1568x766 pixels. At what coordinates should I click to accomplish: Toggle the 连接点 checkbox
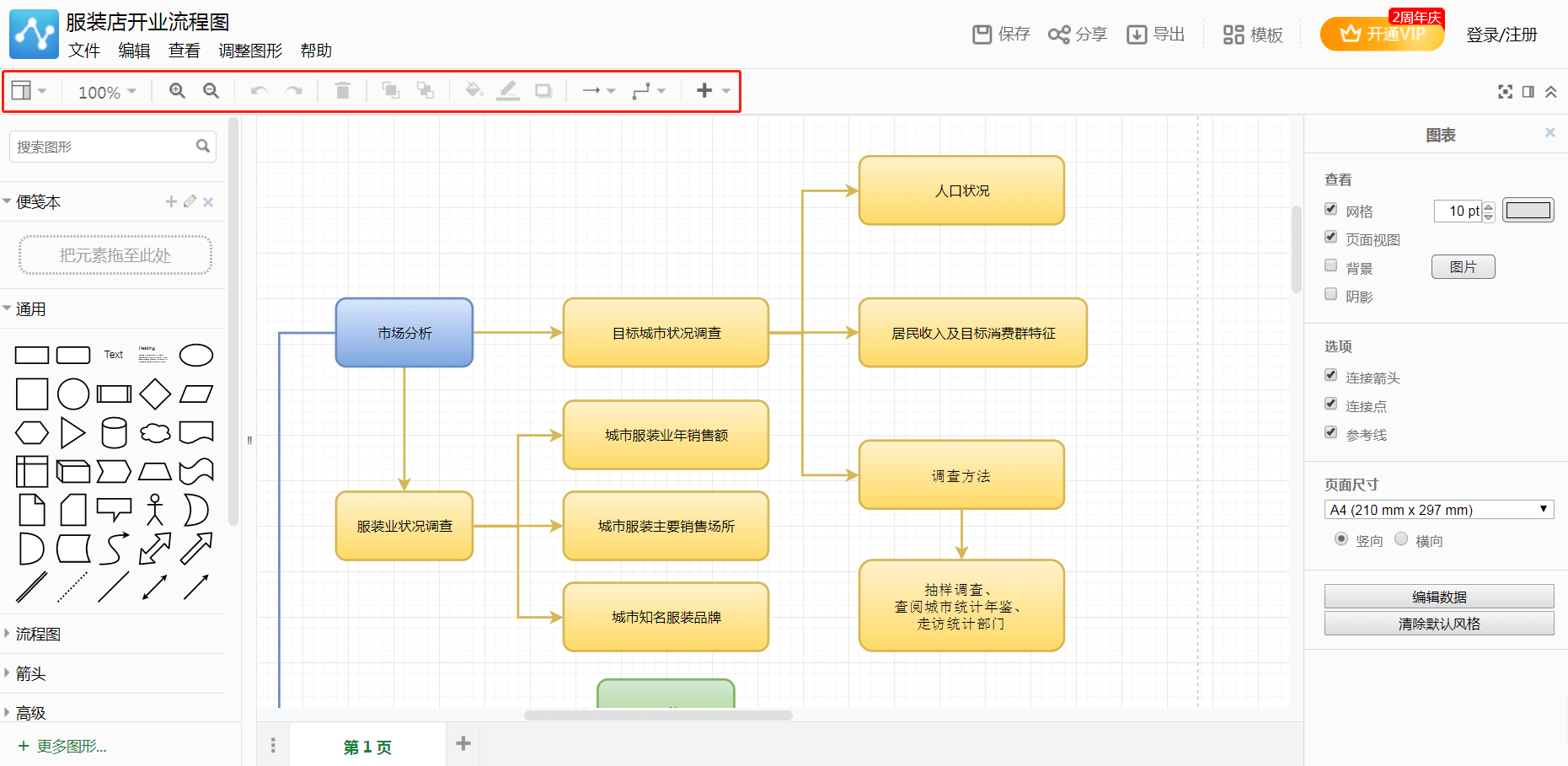[1330, 404]
